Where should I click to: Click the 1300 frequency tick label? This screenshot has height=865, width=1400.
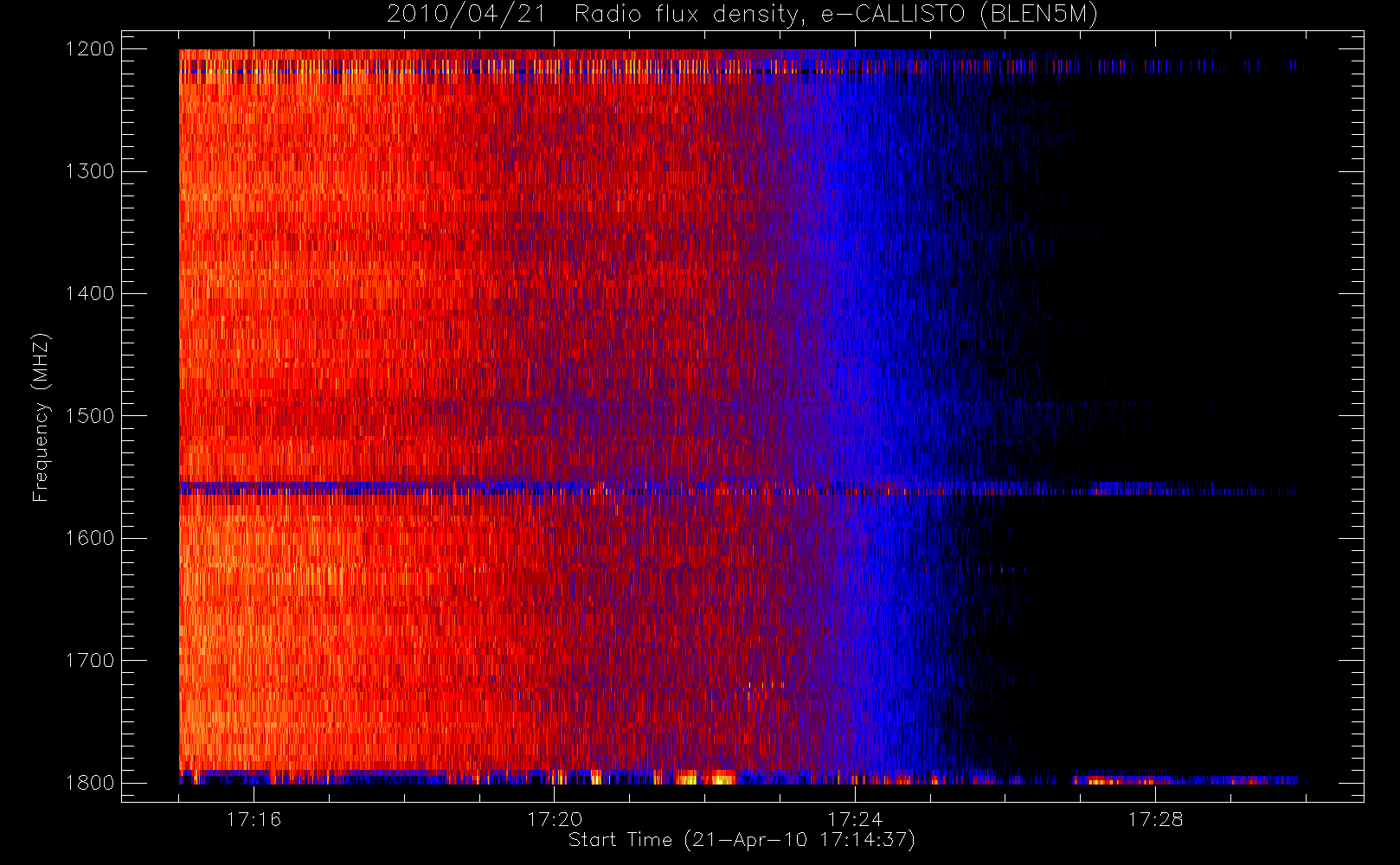click(x=90, y=171)
